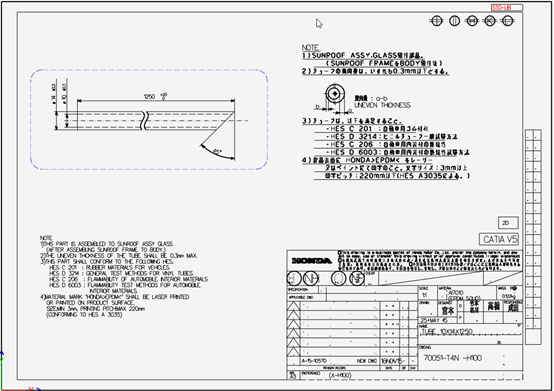
Task: Select the circled H symbol at top right
Action: click(x=472, y=21)
